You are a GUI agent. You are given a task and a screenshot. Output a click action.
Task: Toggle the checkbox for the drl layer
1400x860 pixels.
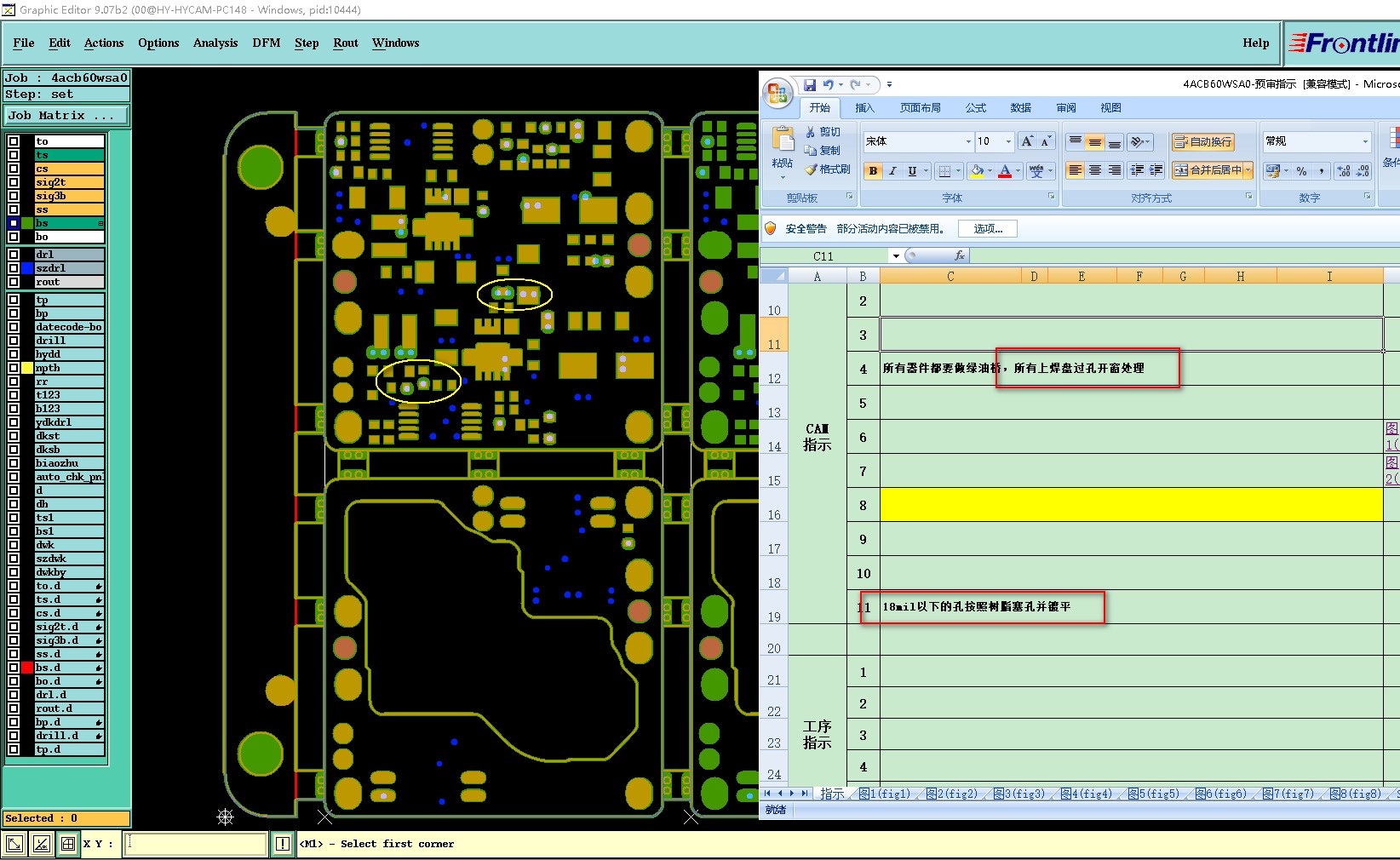[x=14, y=254]
